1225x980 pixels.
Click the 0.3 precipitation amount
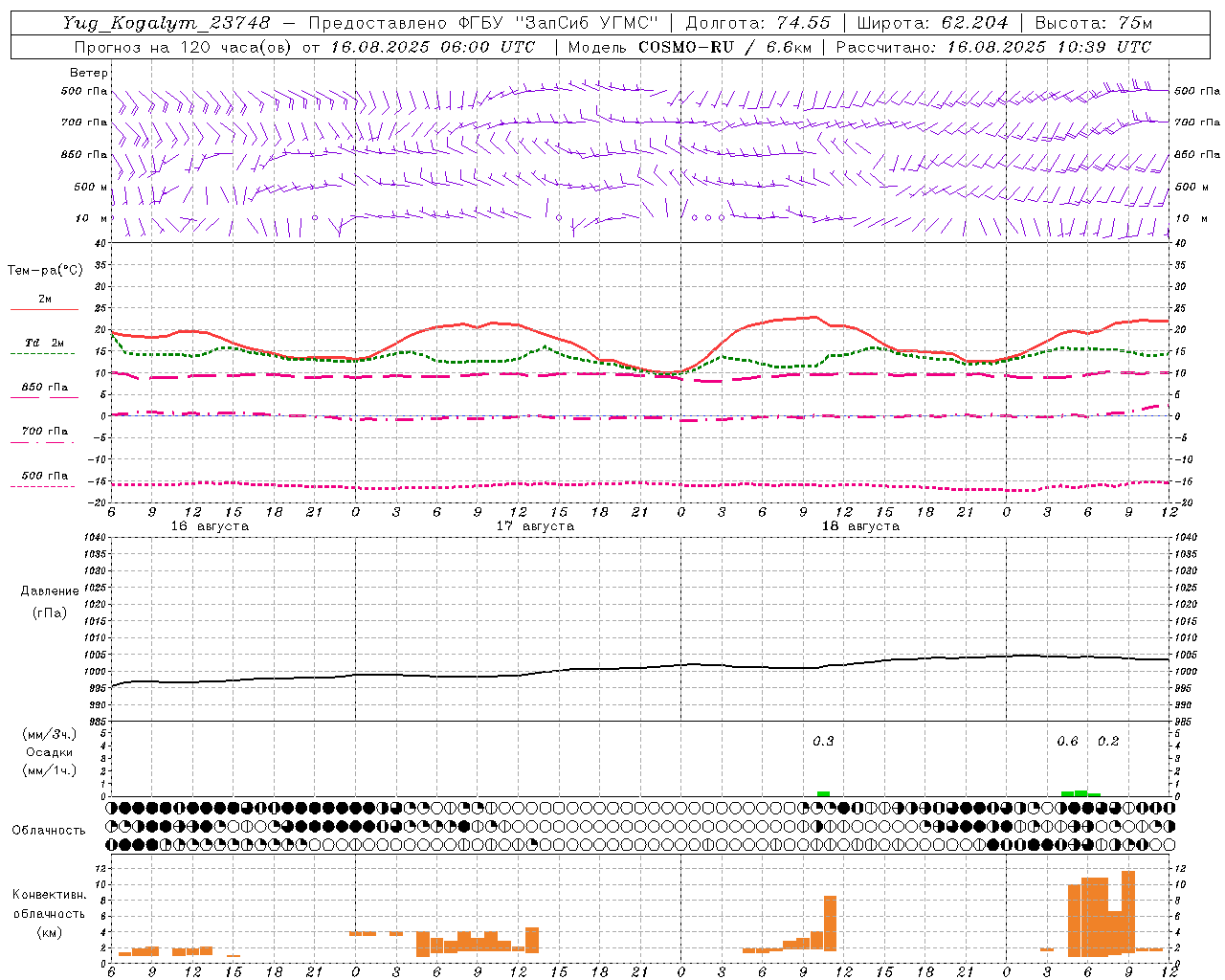click(823, 742)
